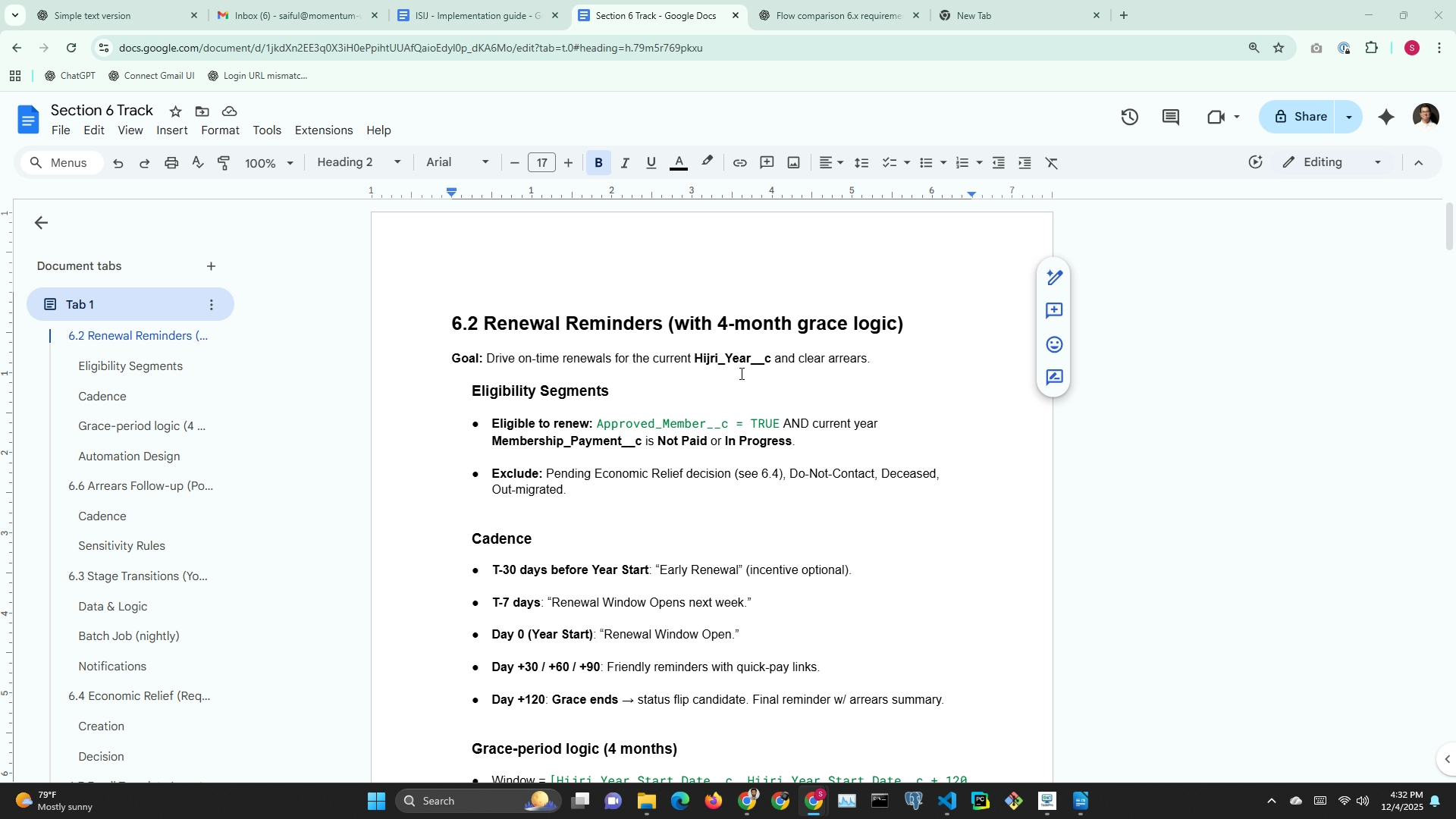Click the undo arrow icon
The height and width of the screenshot is (819, 1456).
pos(118,163)
